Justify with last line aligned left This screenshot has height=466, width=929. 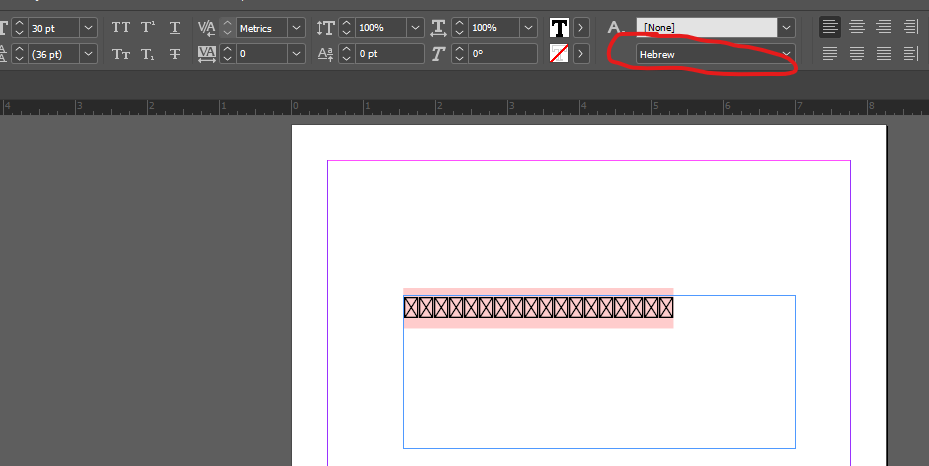click(829, 53)
